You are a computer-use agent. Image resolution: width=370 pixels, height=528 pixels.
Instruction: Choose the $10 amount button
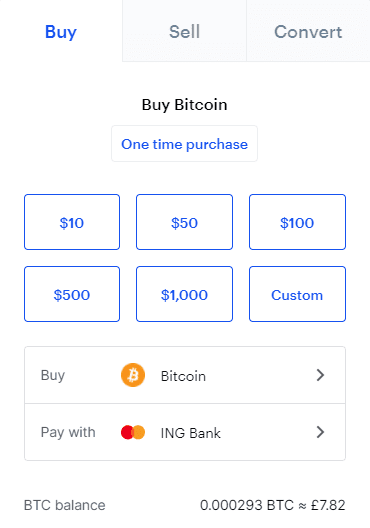click(72, 222)
